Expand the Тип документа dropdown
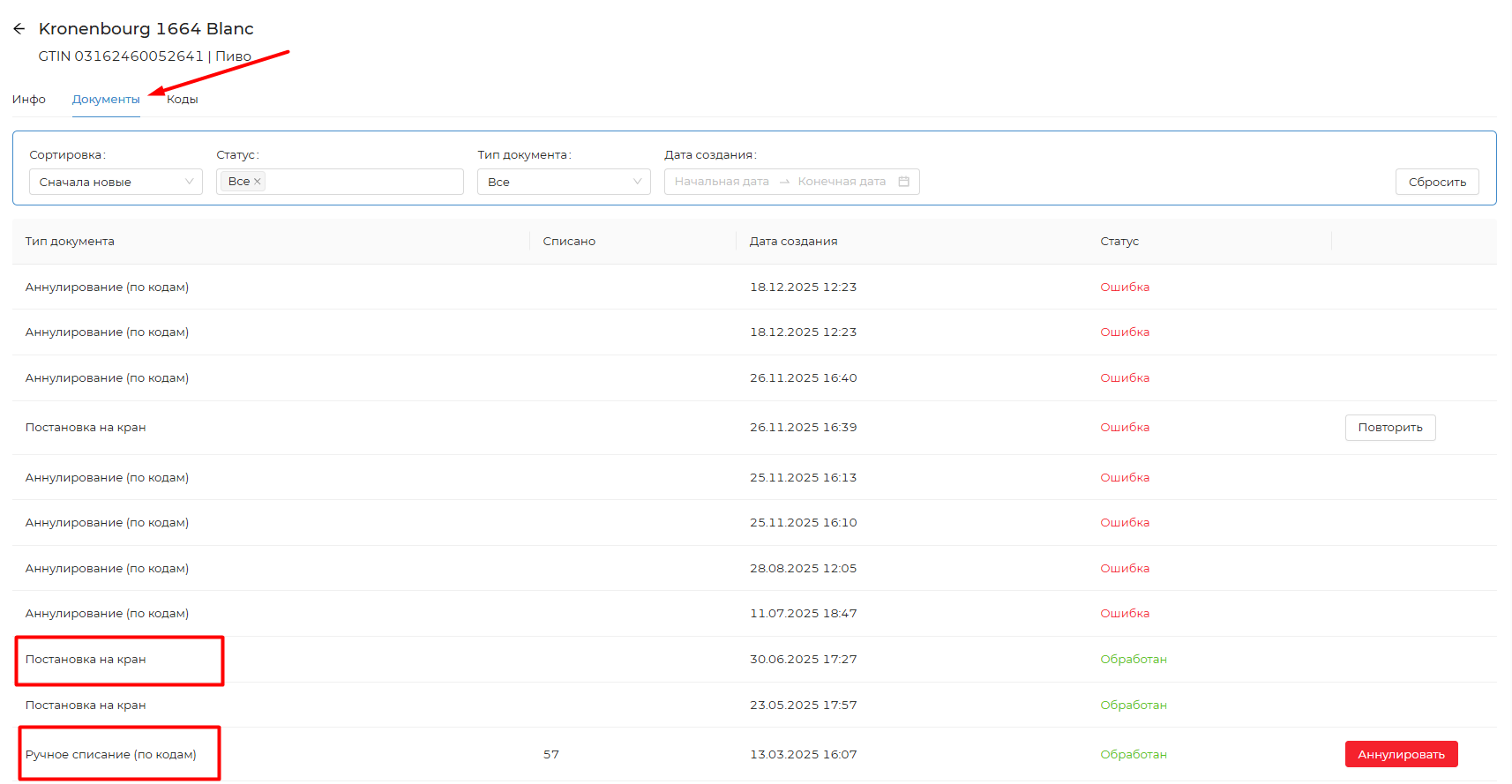Image resolution: width=1512 pixels, height=784 pixels. 564,182
